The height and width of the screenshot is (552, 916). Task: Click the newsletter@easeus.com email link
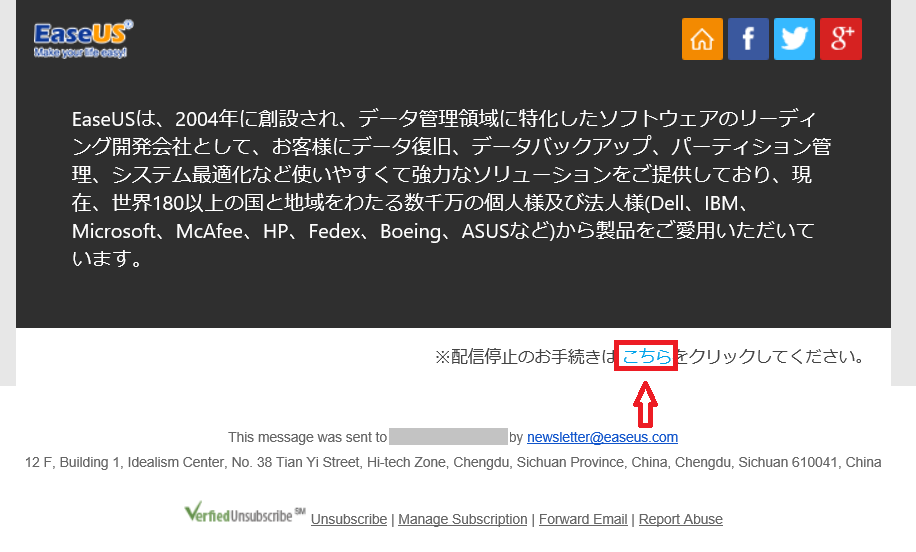[602, 437]
